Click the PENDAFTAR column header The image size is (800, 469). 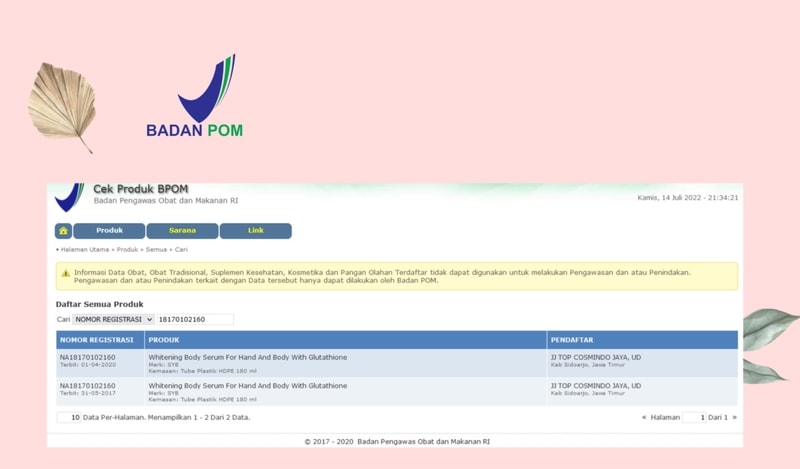[x=642, y=340]
